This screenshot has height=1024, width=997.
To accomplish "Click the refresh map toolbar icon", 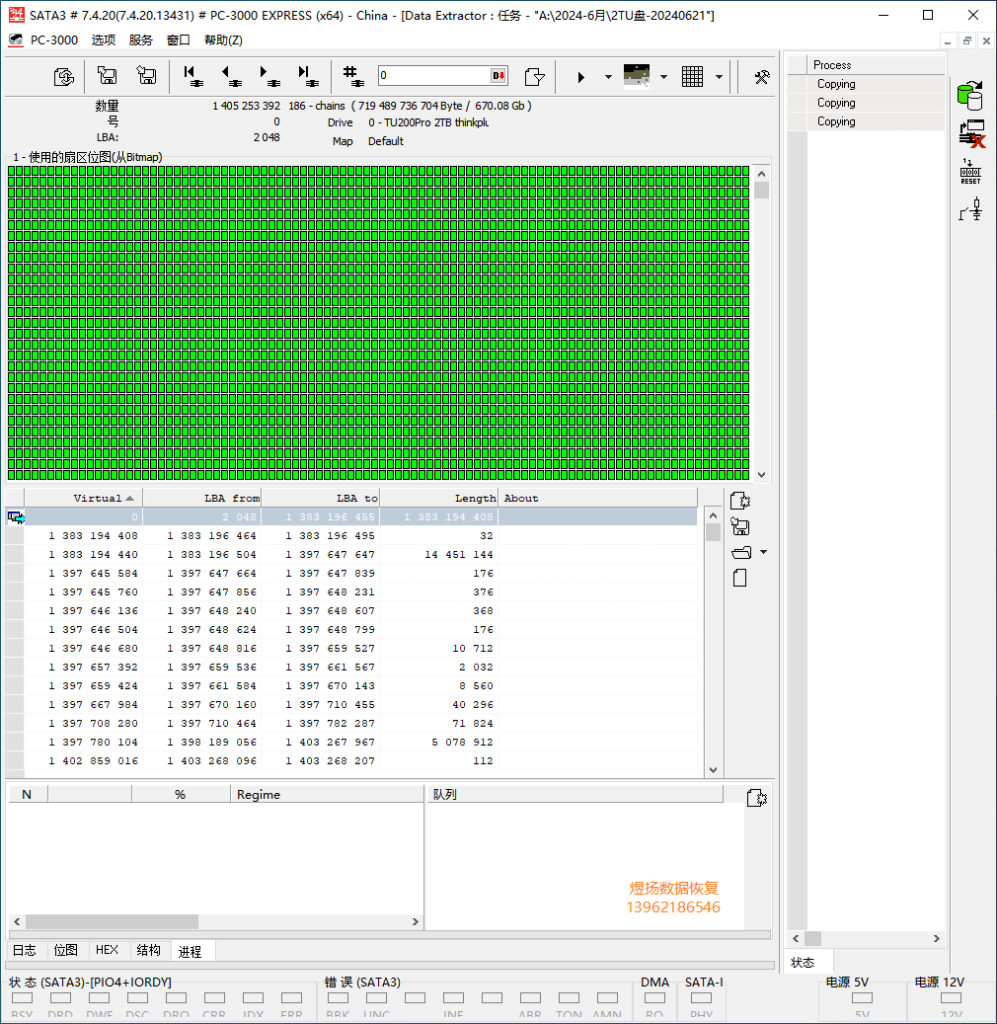I will click(x=64, y=77).
